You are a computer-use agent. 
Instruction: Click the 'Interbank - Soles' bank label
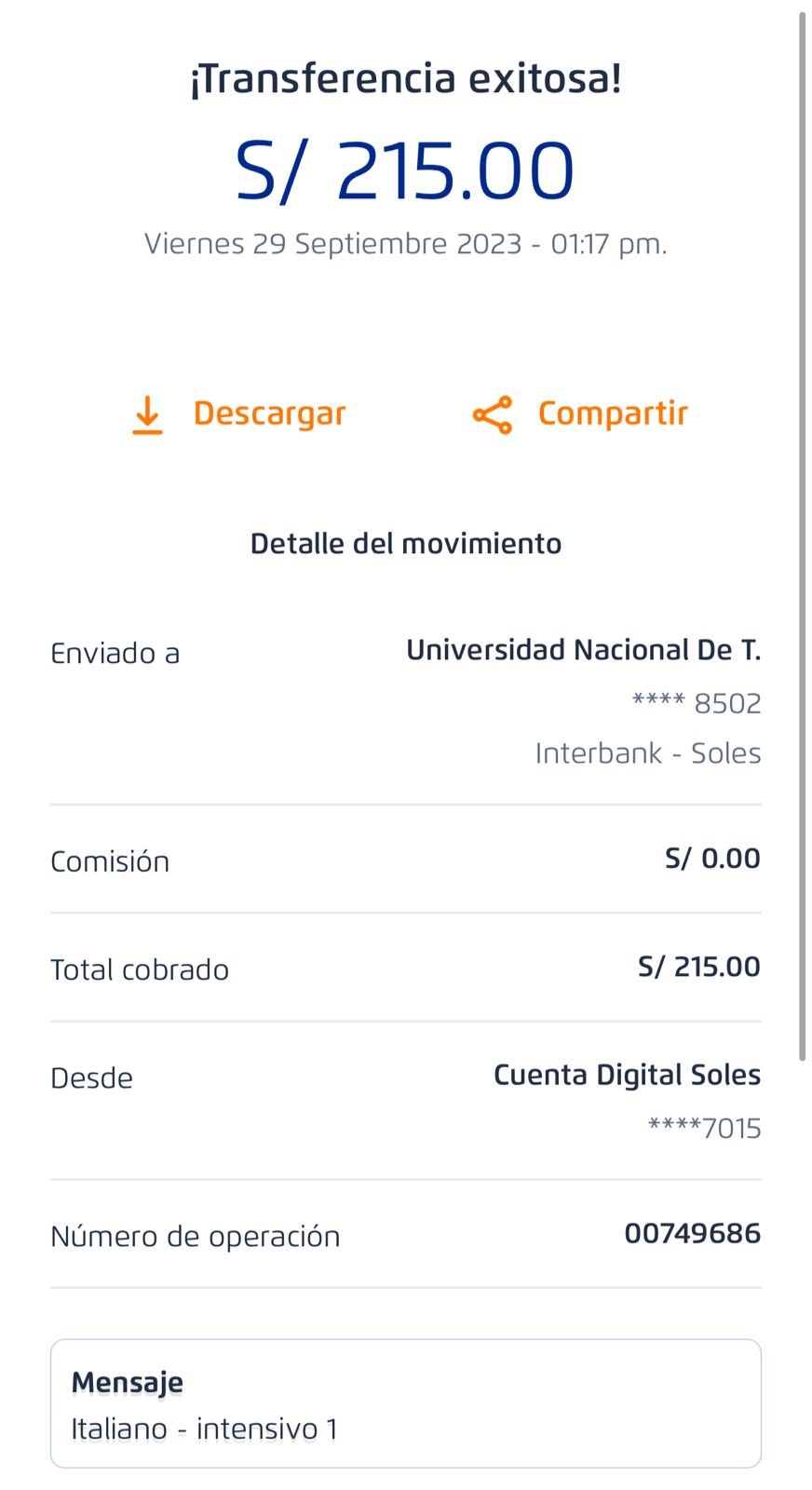click(647, 752)
